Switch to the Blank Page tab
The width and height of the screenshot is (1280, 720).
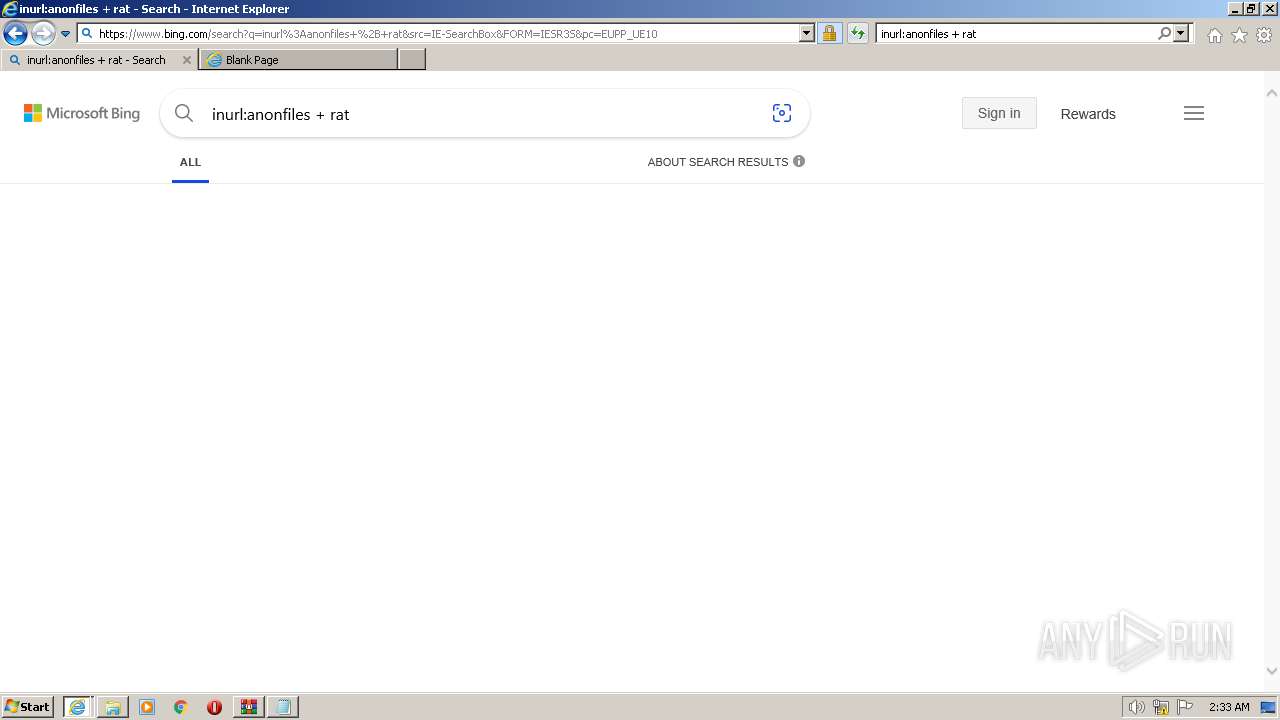[x=298, y=60]
